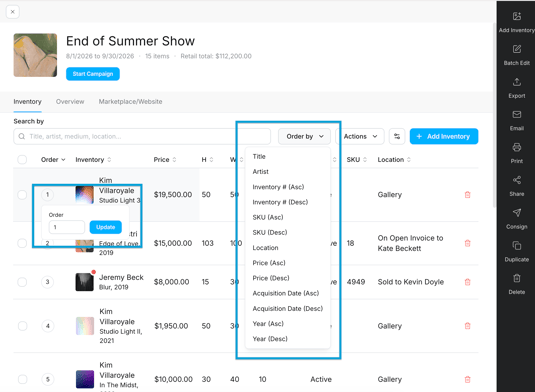
Task: Click the Consign sidebar icon
Action: coord(517,213)
